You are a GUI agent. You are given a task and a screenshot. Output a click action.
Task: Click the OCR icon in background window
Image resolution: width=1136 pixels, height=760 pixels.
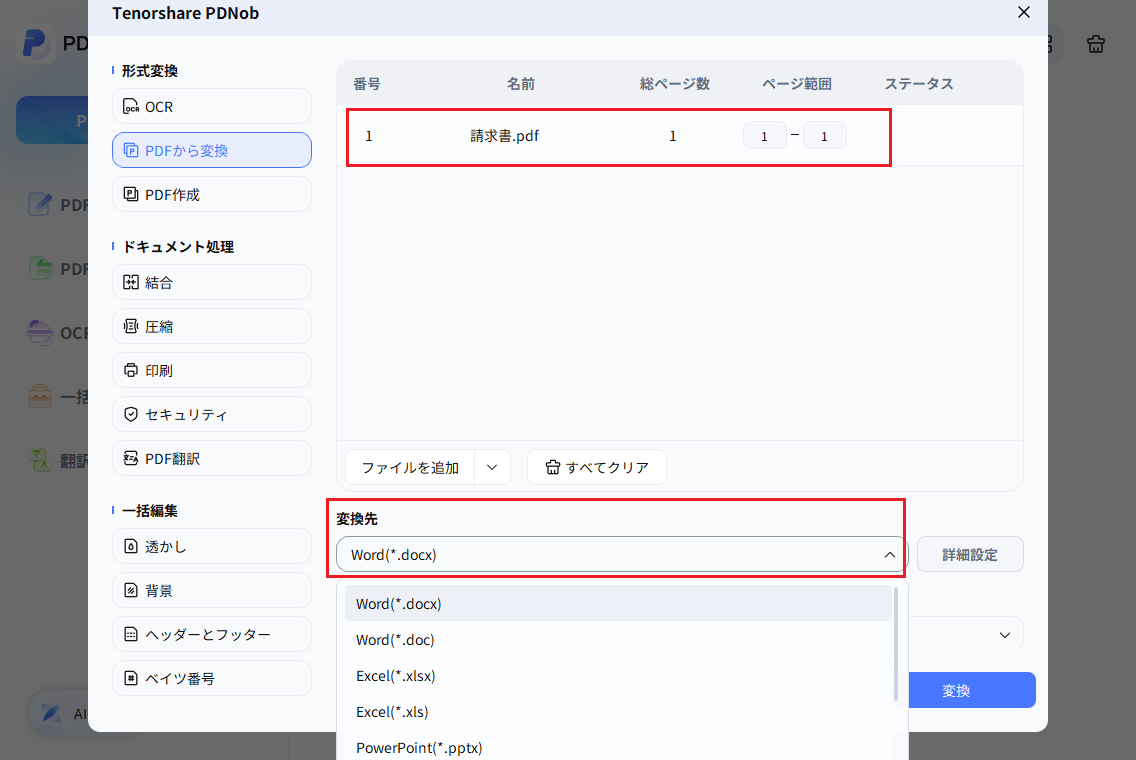coord(40,333)
